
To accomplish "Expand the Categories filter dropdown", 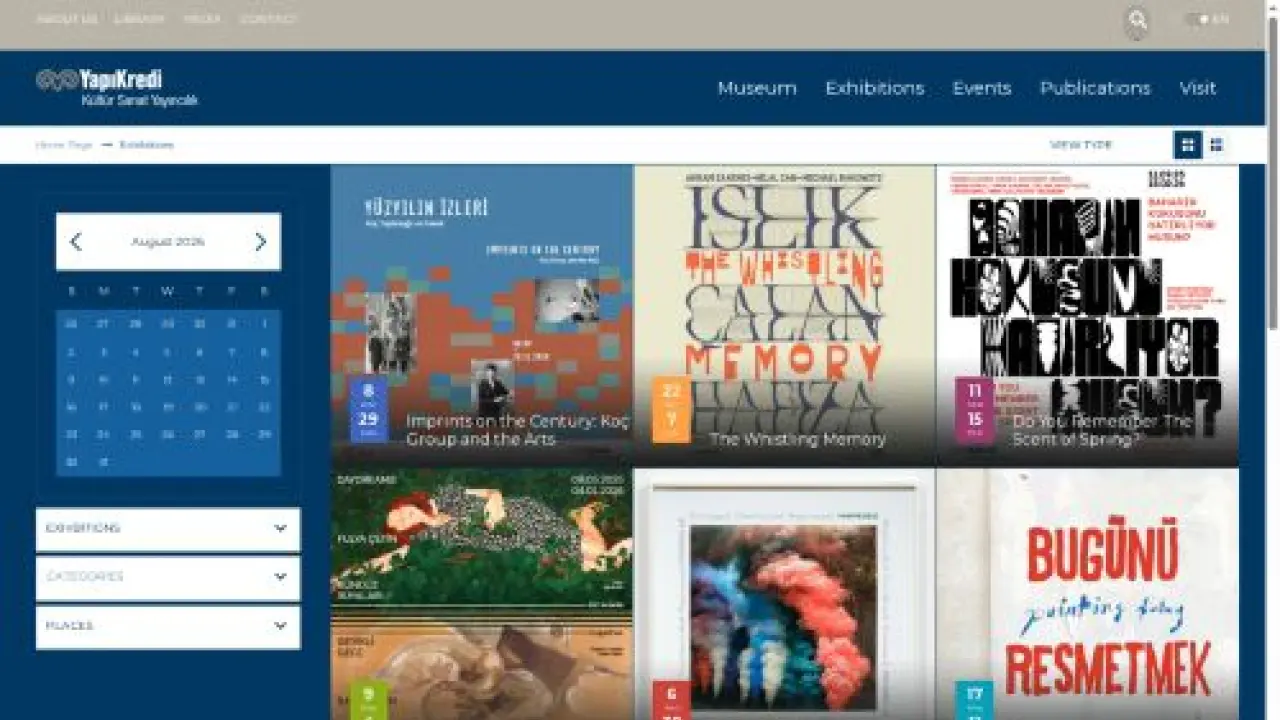I will 168,578.
